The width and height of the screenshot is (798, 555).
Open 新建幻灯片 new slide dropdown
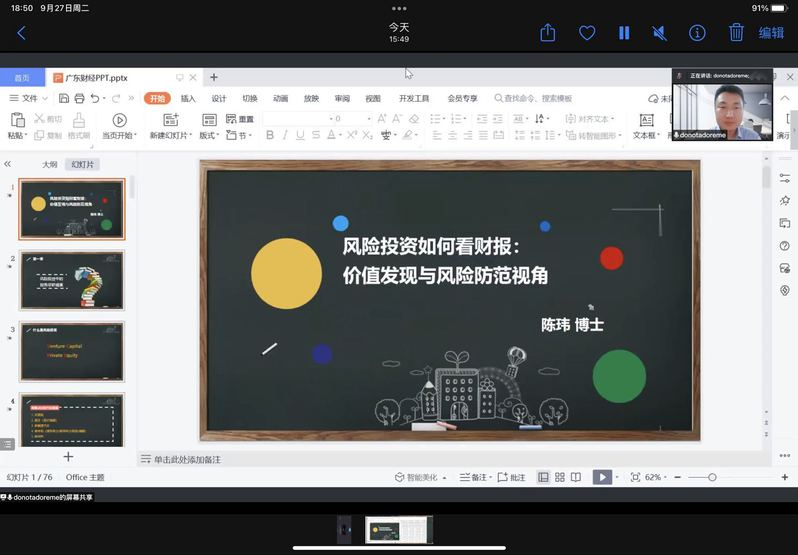pyautogui.click(x=169, y=135)
